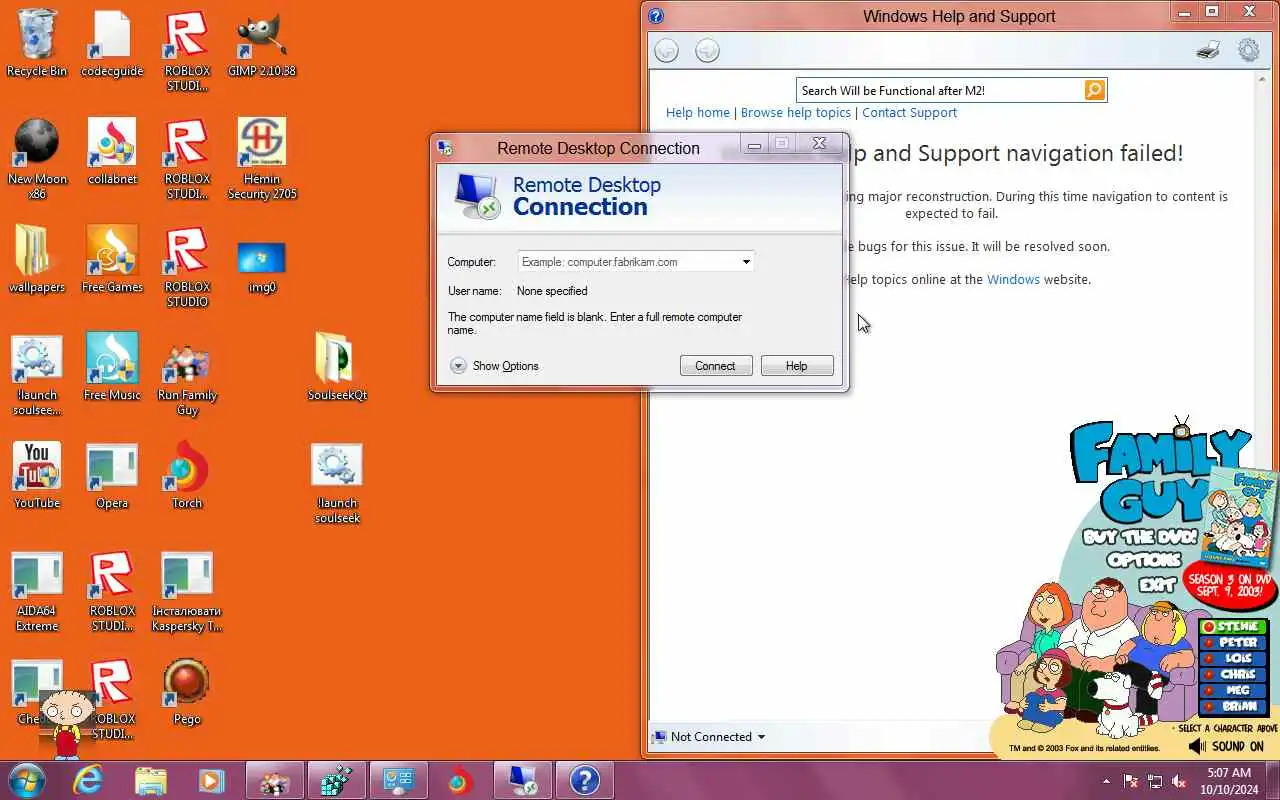Click the volume muted tray icon
The height and width of the screenshot is (800, 1280).
point(1179,781)
